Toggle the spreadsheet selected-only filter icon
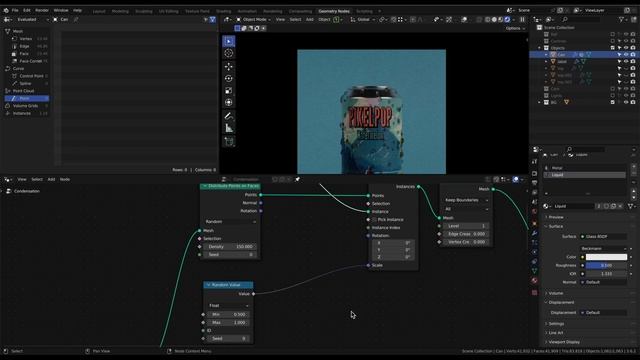 pos(206,19)
